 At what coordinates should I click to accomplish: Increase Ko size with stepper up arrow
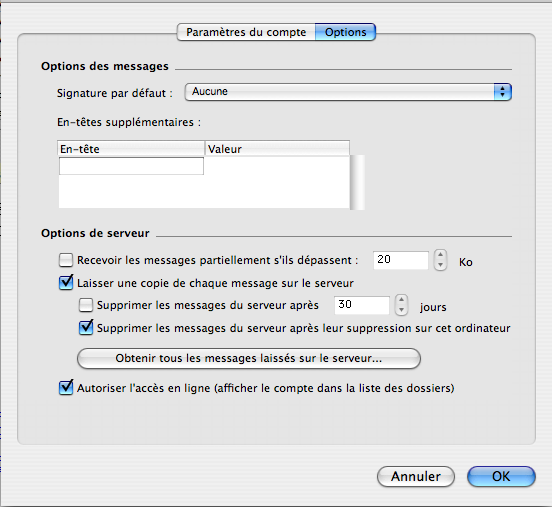(440, 255)
